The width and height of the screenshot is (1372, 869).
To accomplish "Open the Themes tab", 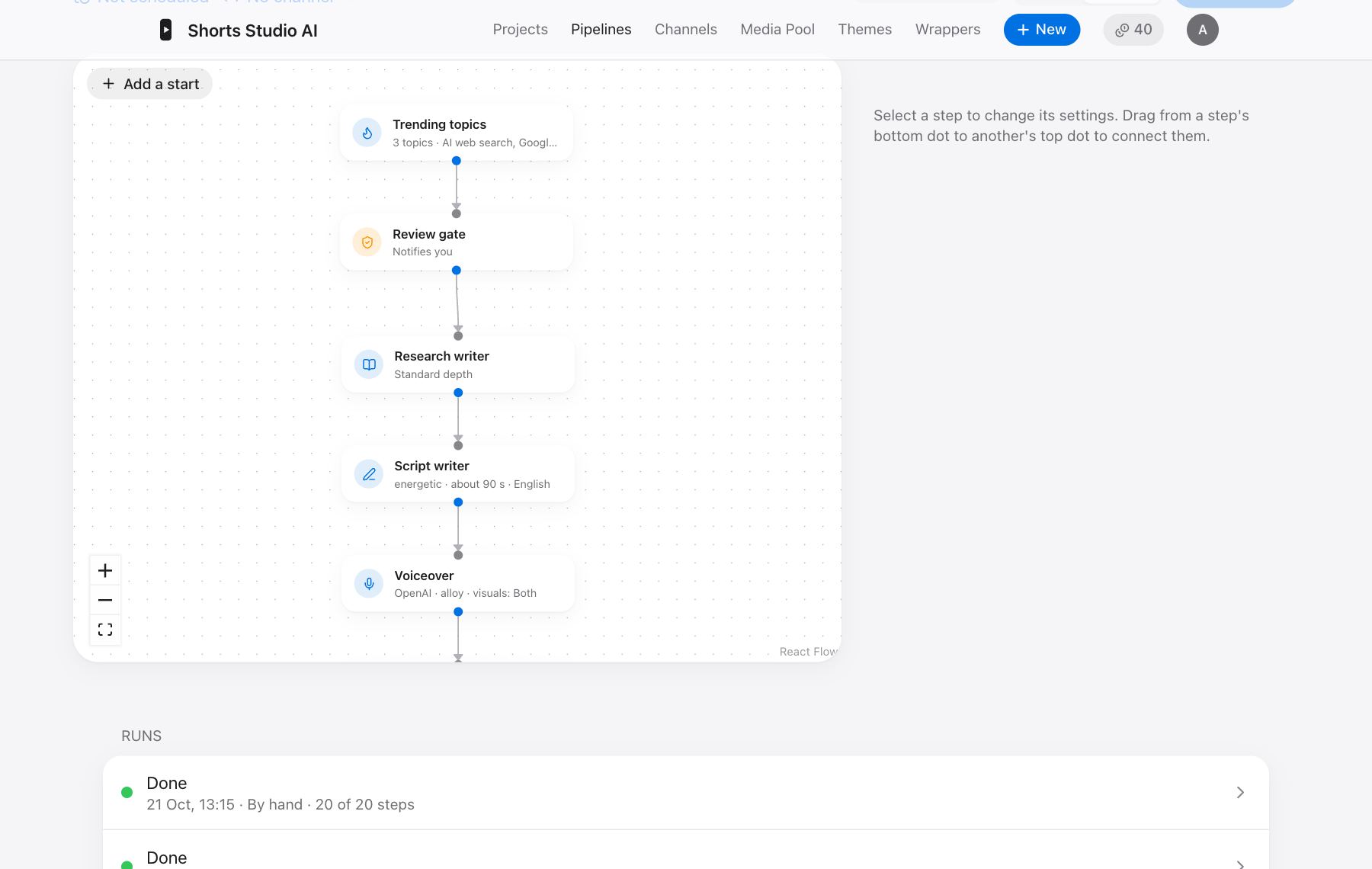I will [865, 29].
